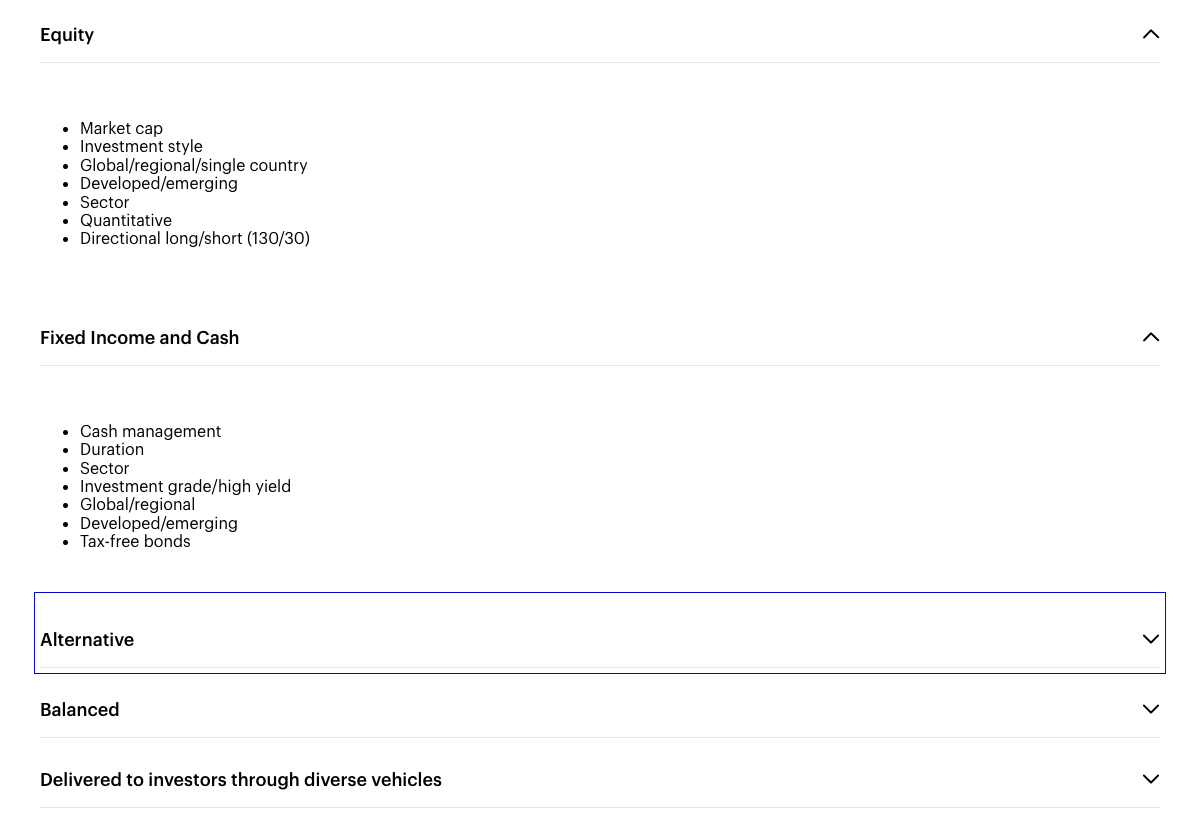Select the Investment style list item
The image size is (1194, 823).
141,146
